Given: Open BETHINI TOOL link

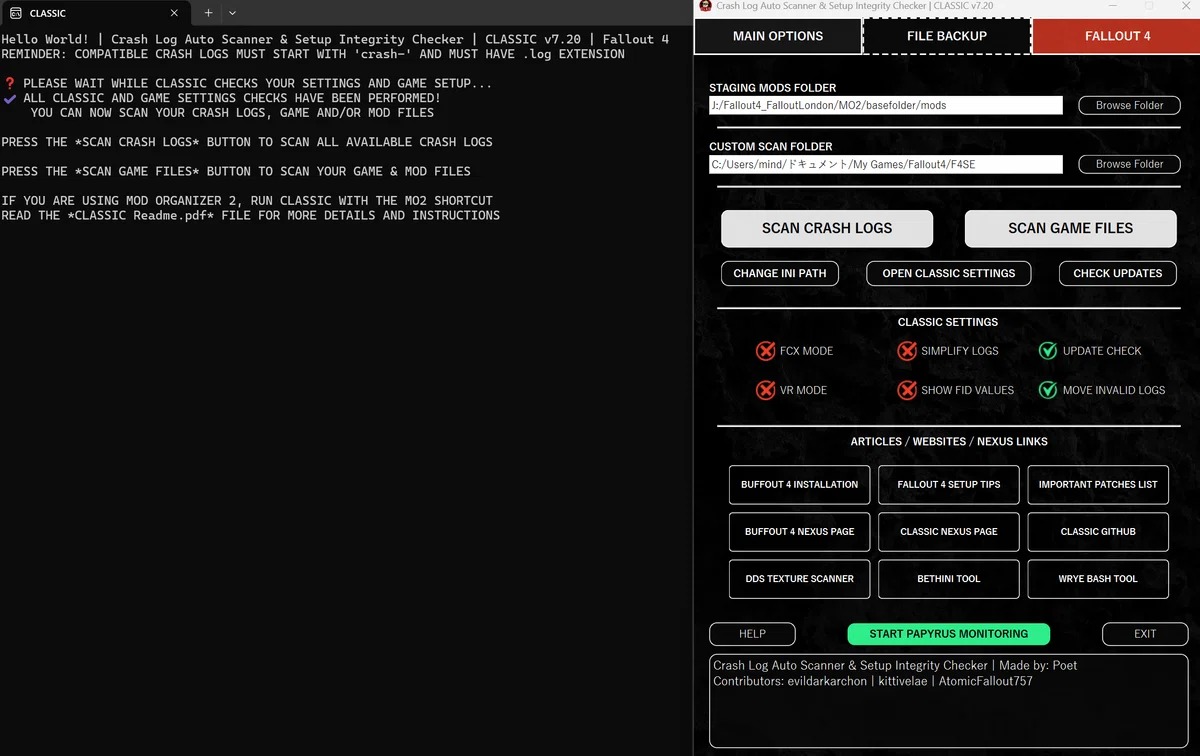Looking at the screenshot, I should click(x=949, y=579).
